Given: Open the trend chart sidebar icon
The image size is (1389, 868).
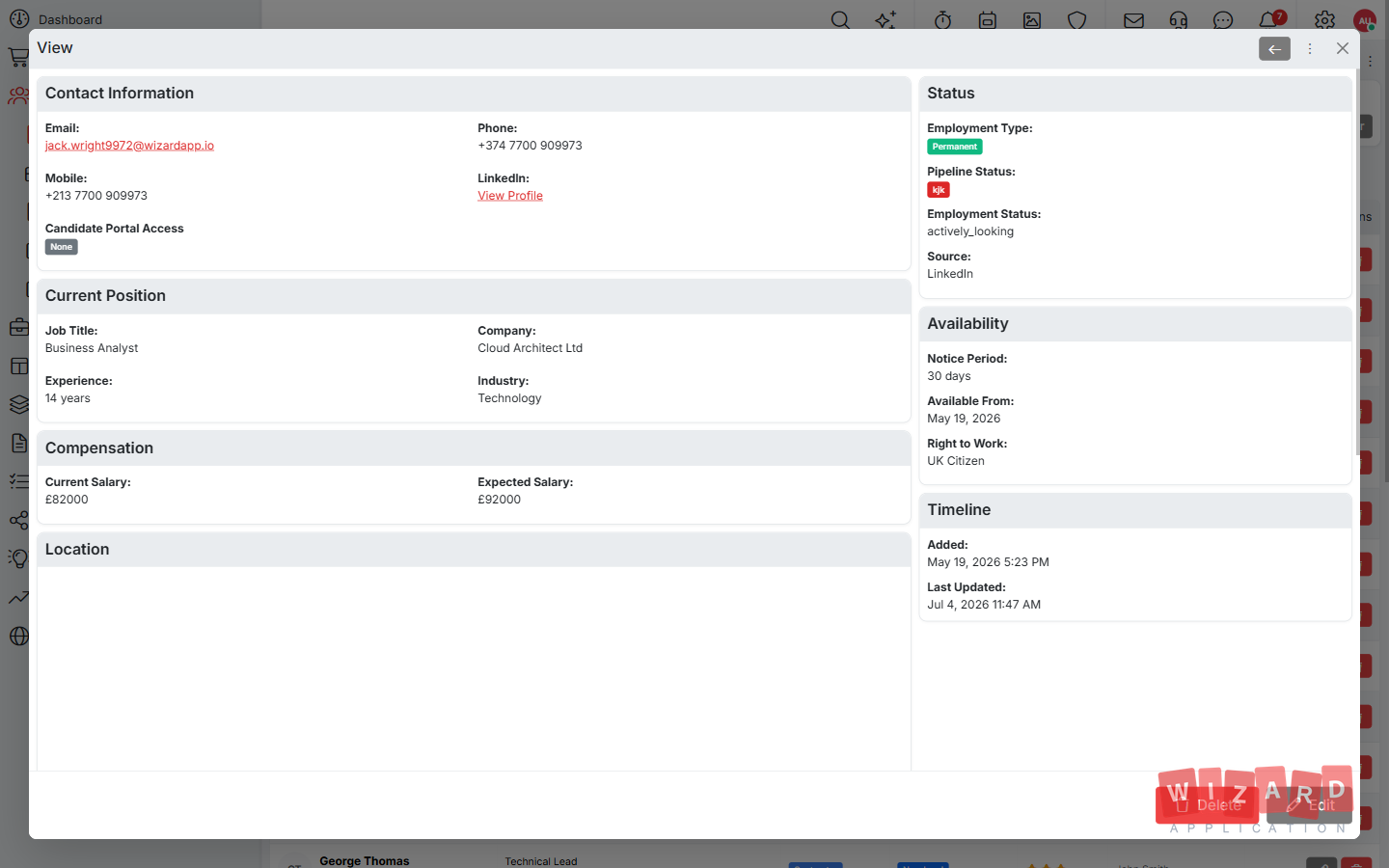Looking at the screenshot, I should 18,597.
